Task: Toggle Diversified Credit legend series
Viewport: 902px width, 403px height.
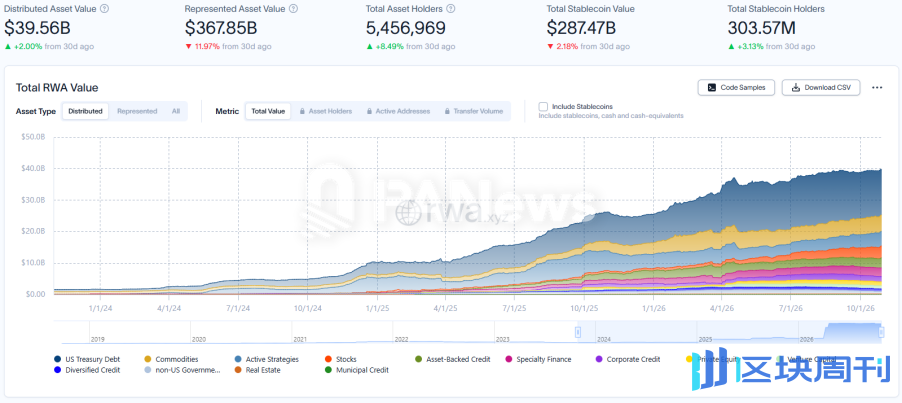Action: pyautogui.click(x=87, y=370)
